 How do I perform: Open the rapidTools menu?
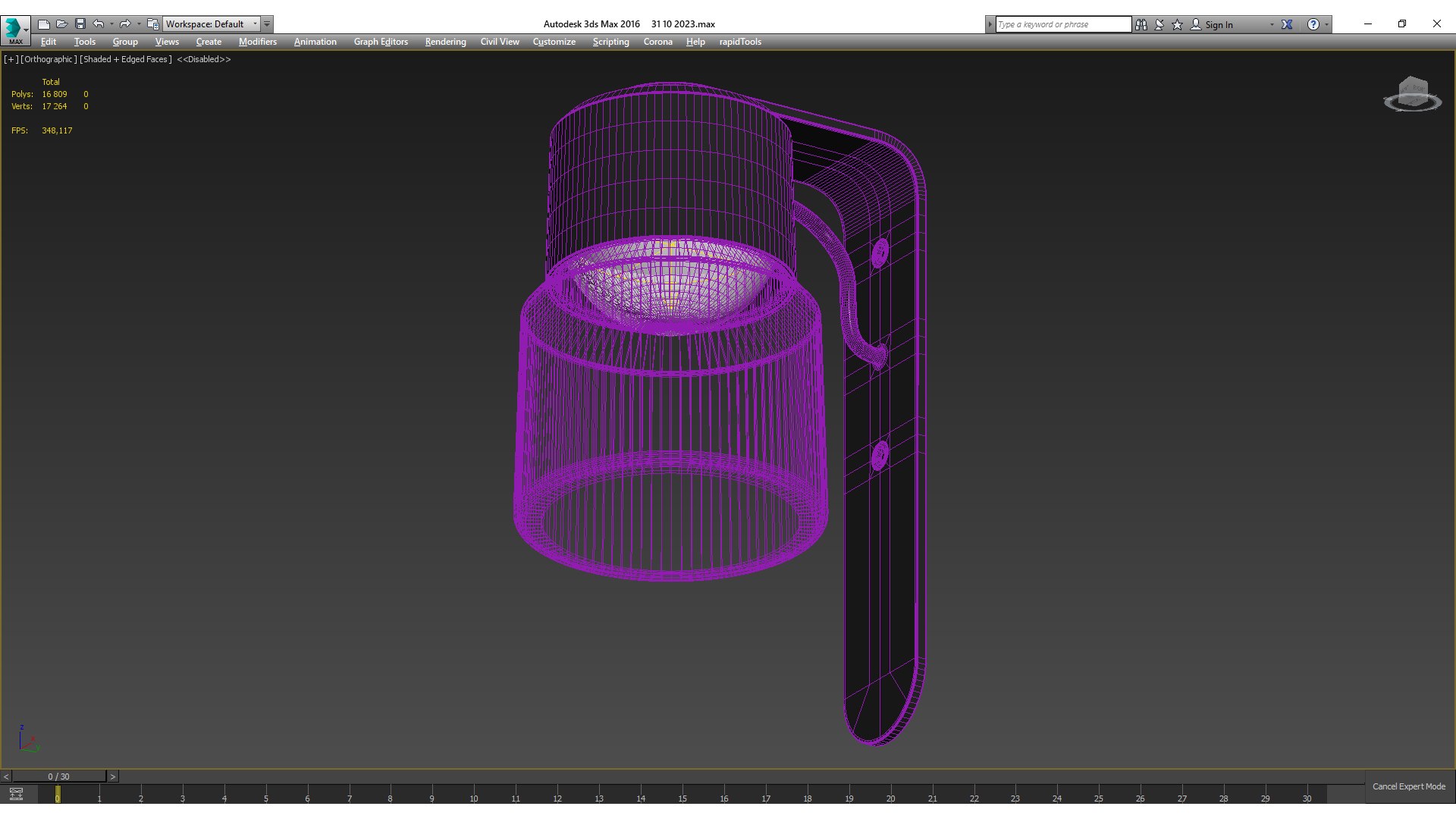tap(740, 42)
